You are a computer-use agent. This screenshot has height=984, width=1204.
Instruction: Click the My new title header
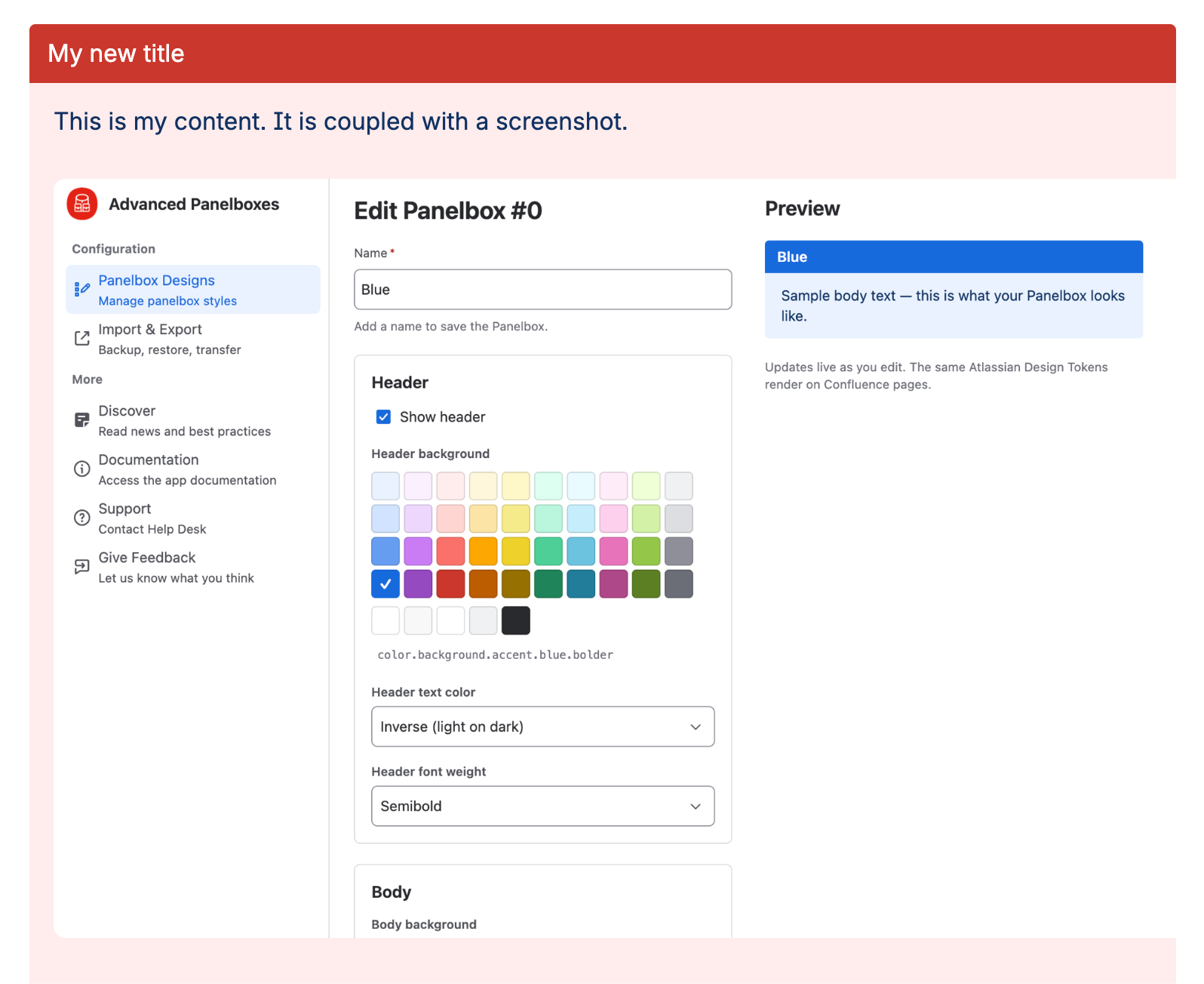pos(602,54)
